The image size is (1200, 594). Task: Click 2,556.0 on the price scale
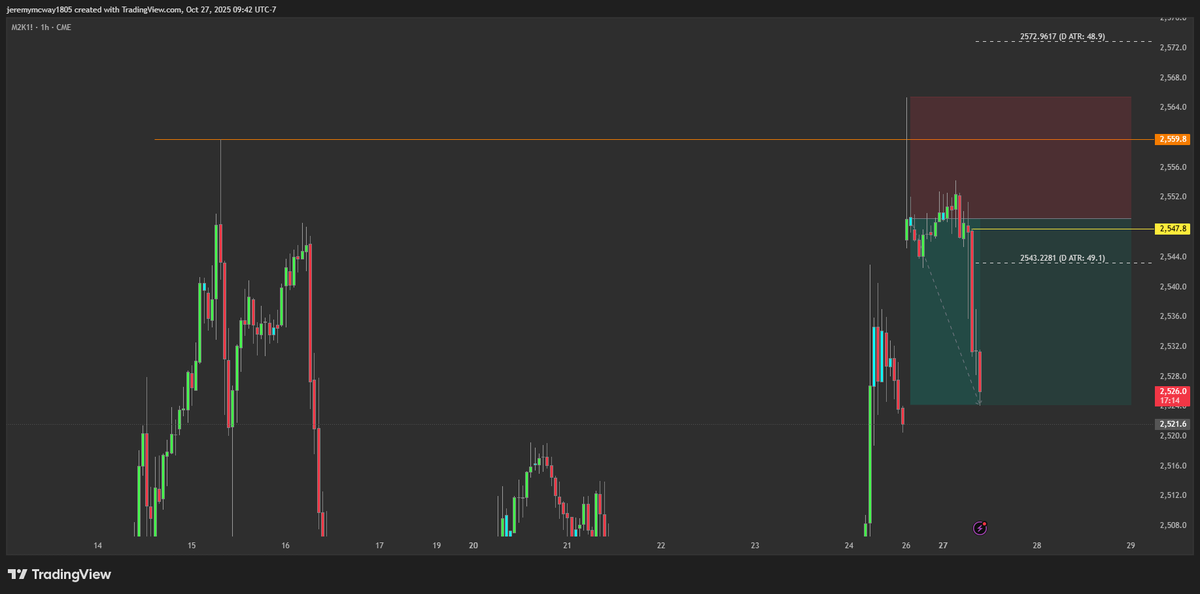click(1173, 167)
